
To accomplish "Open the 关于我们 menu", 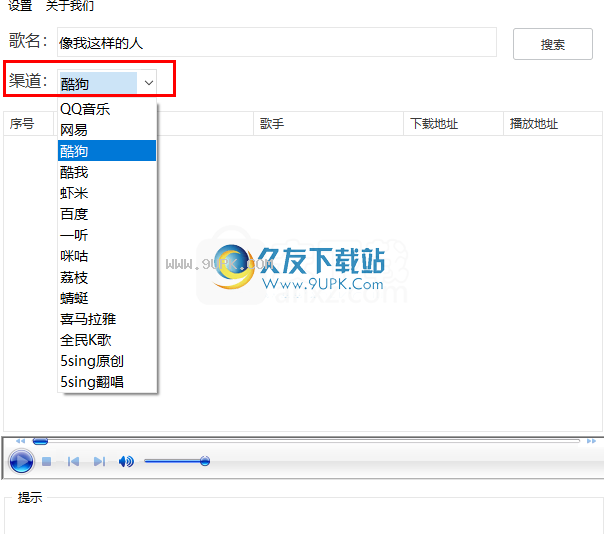I will coord(70,5).
